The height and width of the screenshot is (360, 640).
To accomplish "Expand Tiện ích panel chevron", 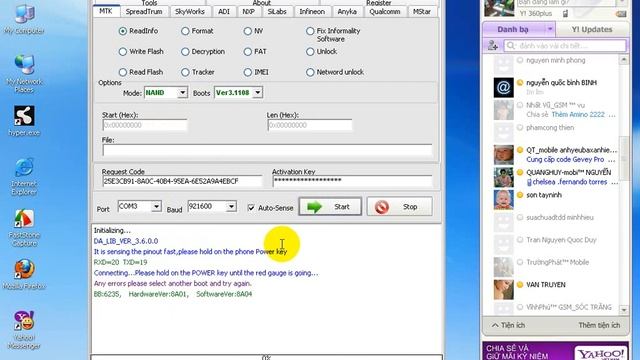I will 495,325.
